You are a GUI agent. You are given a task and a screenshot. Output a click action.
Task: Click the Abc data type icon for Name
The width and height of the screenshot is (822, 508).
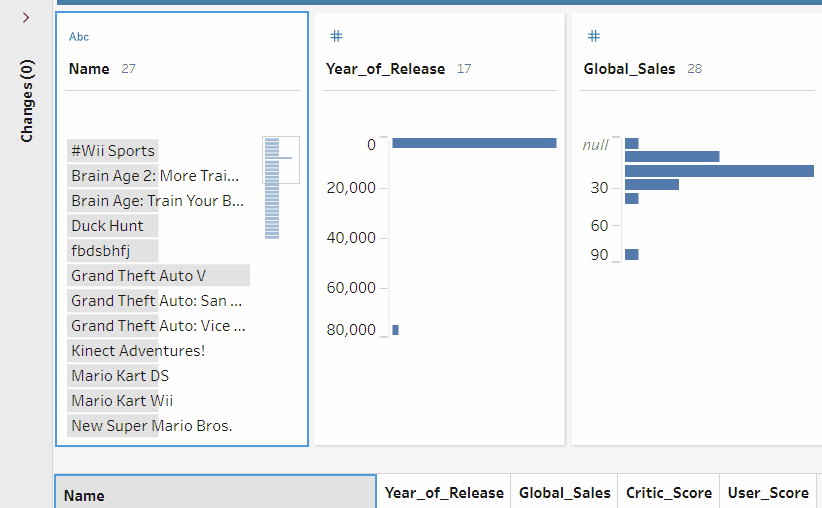pyautogui.click(x=79, y=37)
